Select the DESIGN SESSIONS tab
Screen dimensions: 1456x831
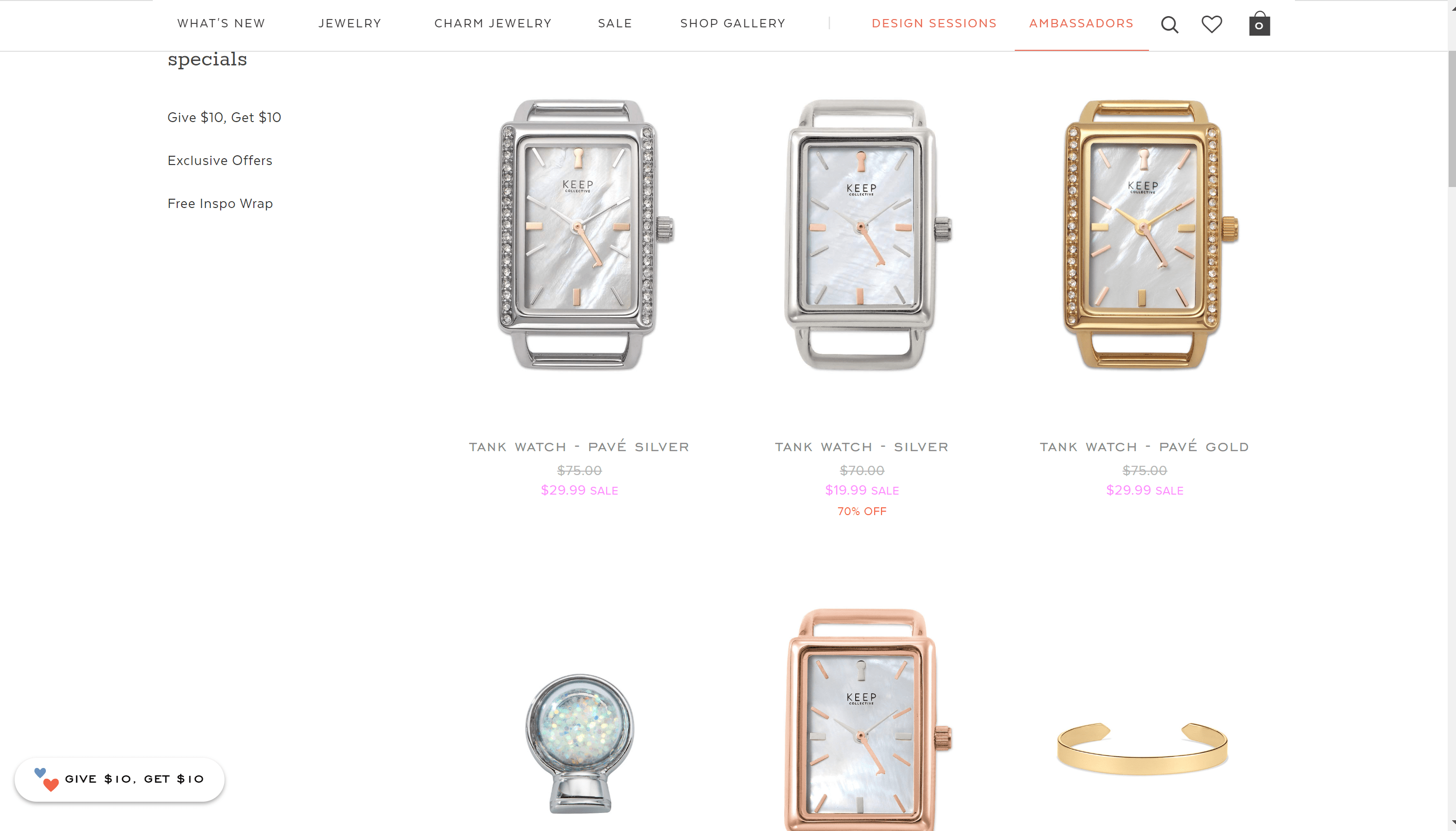pos(934,23)
